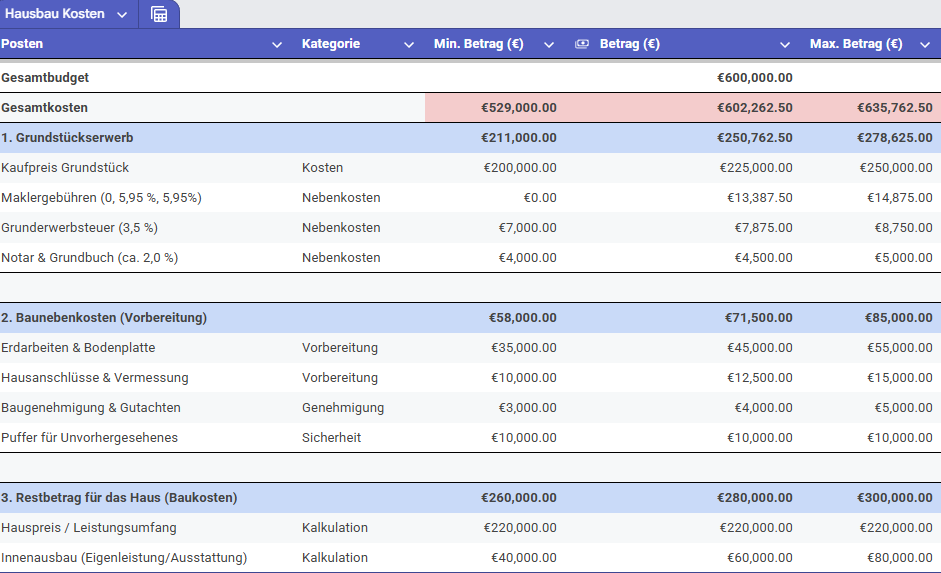Viewport: 941px width, 573px height.
Task: Open the Betrag (€) column chevron
Action: pyautogui.click(x=784, y=45)
